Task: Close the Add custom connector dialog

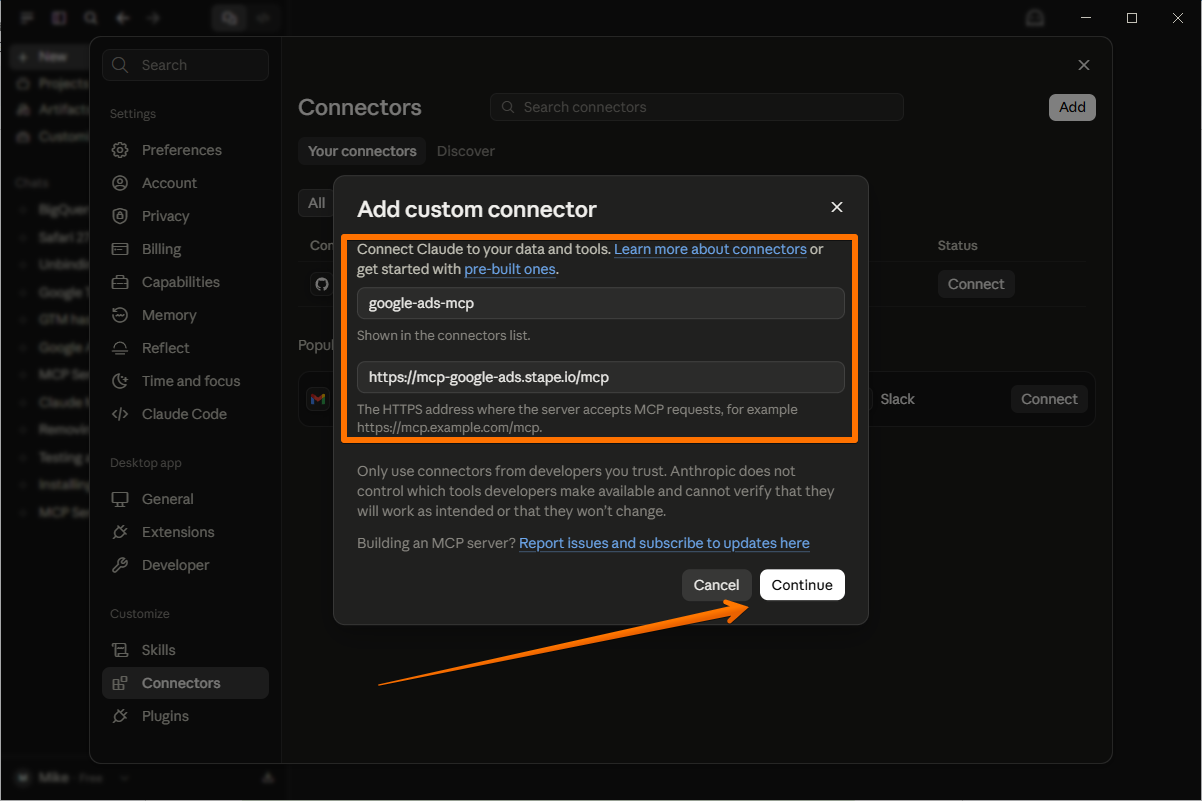Action: 837,207
